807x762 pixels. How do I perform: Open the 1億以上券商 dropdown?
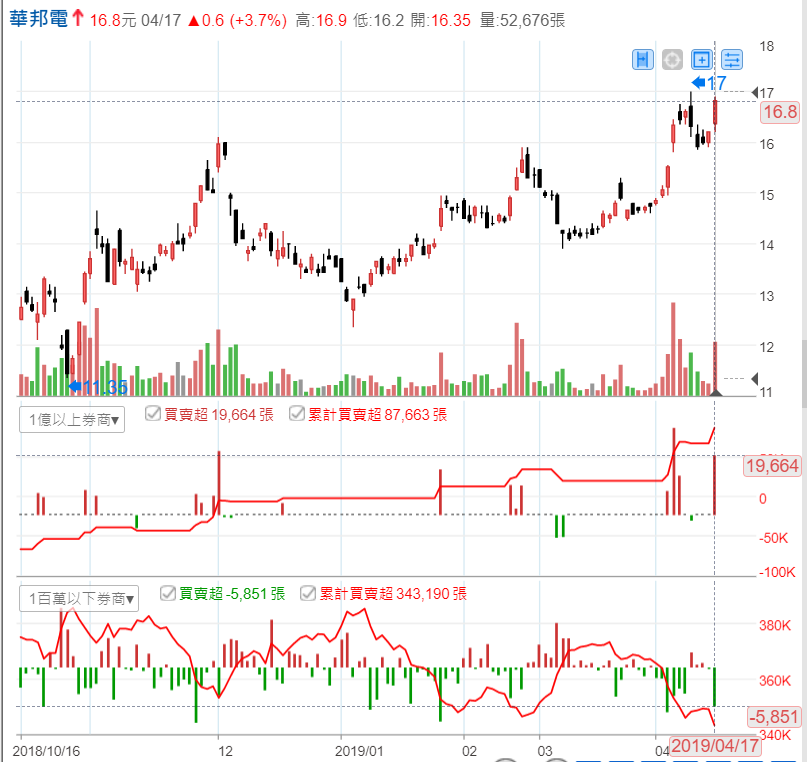point(72,420)
